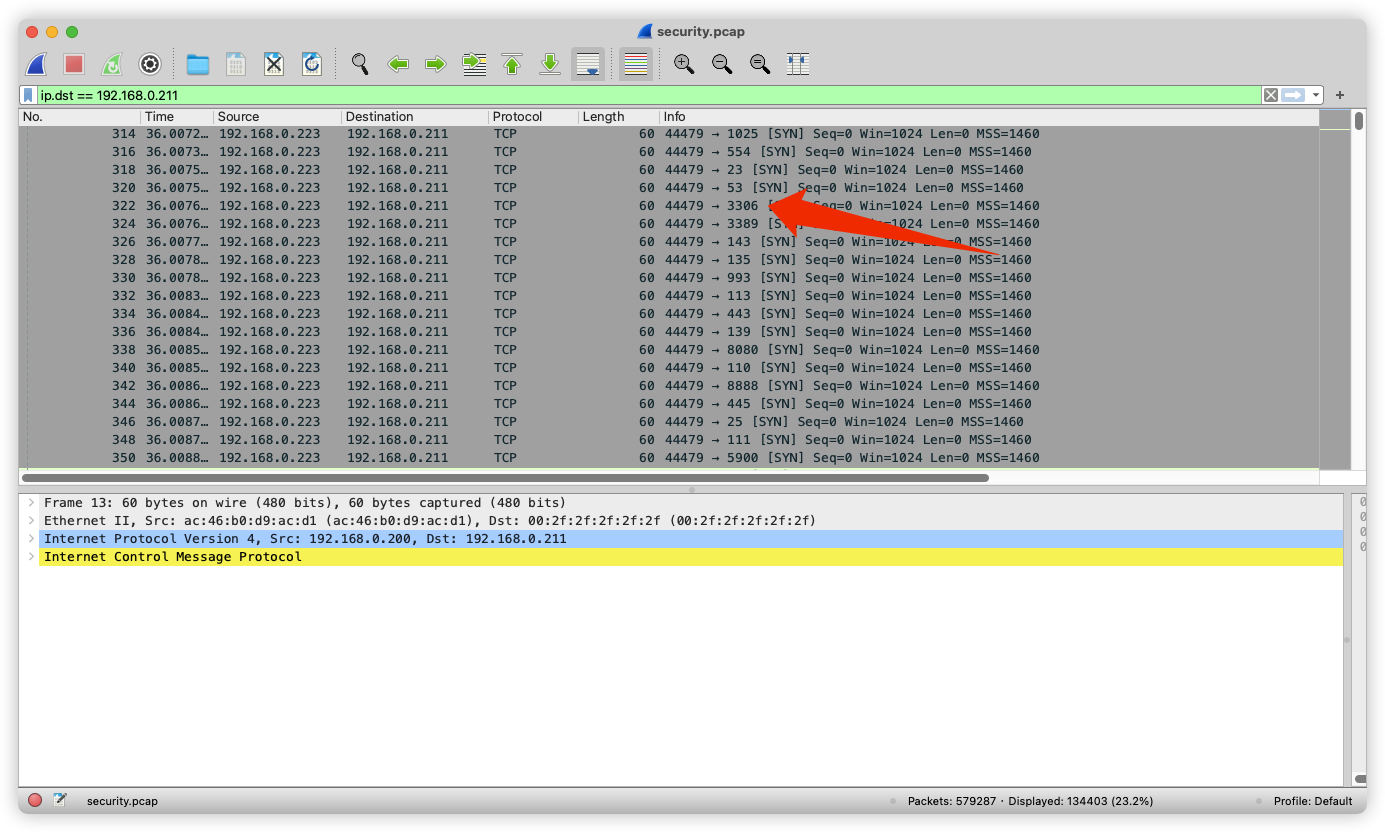Click packet list vertical scrollbar thumb

pos(1359,121)
